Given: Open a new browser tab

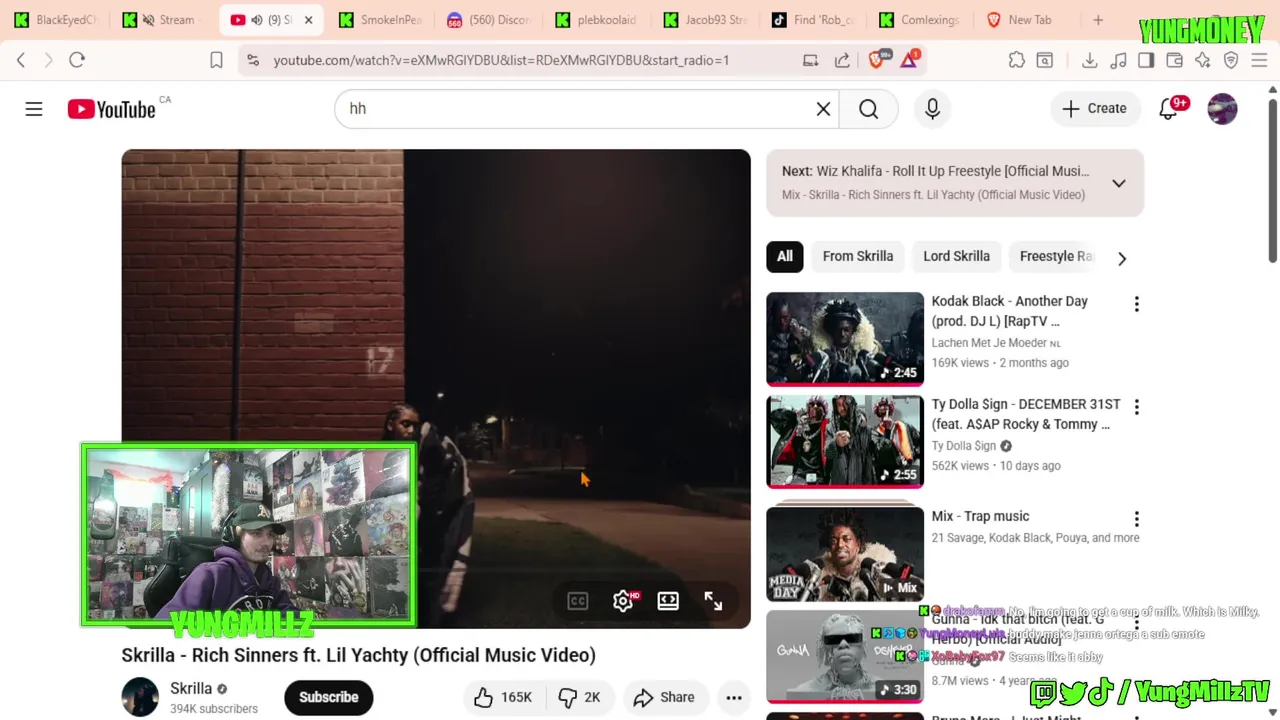Looking at the screenshot, I should tap(1098, 20).
